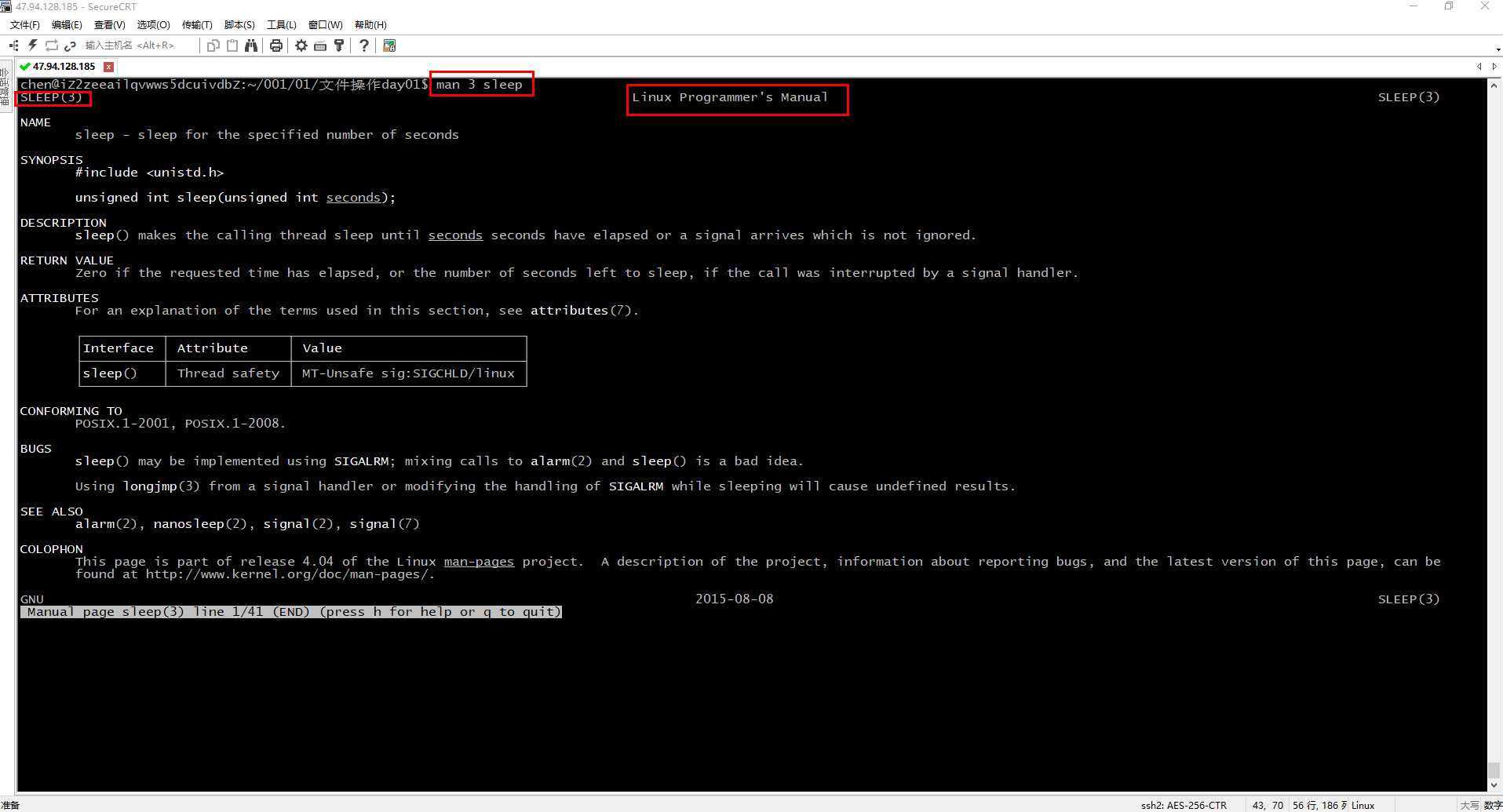This screenshot has width=1503, height=812.
Task: Open the 选项(O) menu
Action: point(153,25)
